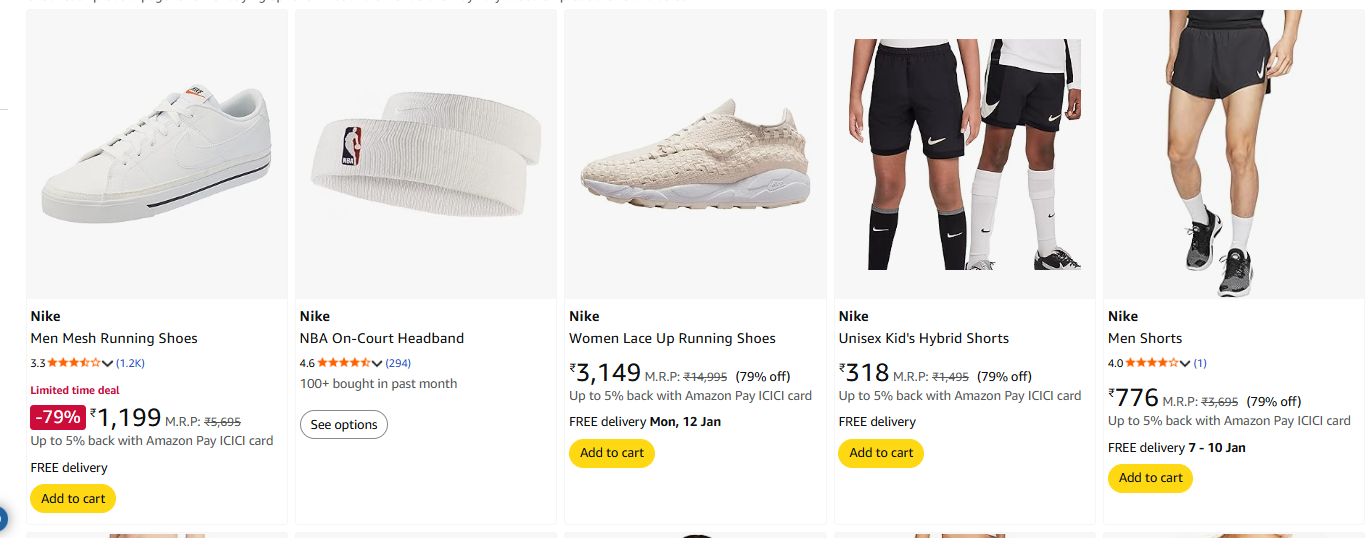Open the kid's hybrid shorts image
The image size is (1365, 538).
[x=964, y=155]
